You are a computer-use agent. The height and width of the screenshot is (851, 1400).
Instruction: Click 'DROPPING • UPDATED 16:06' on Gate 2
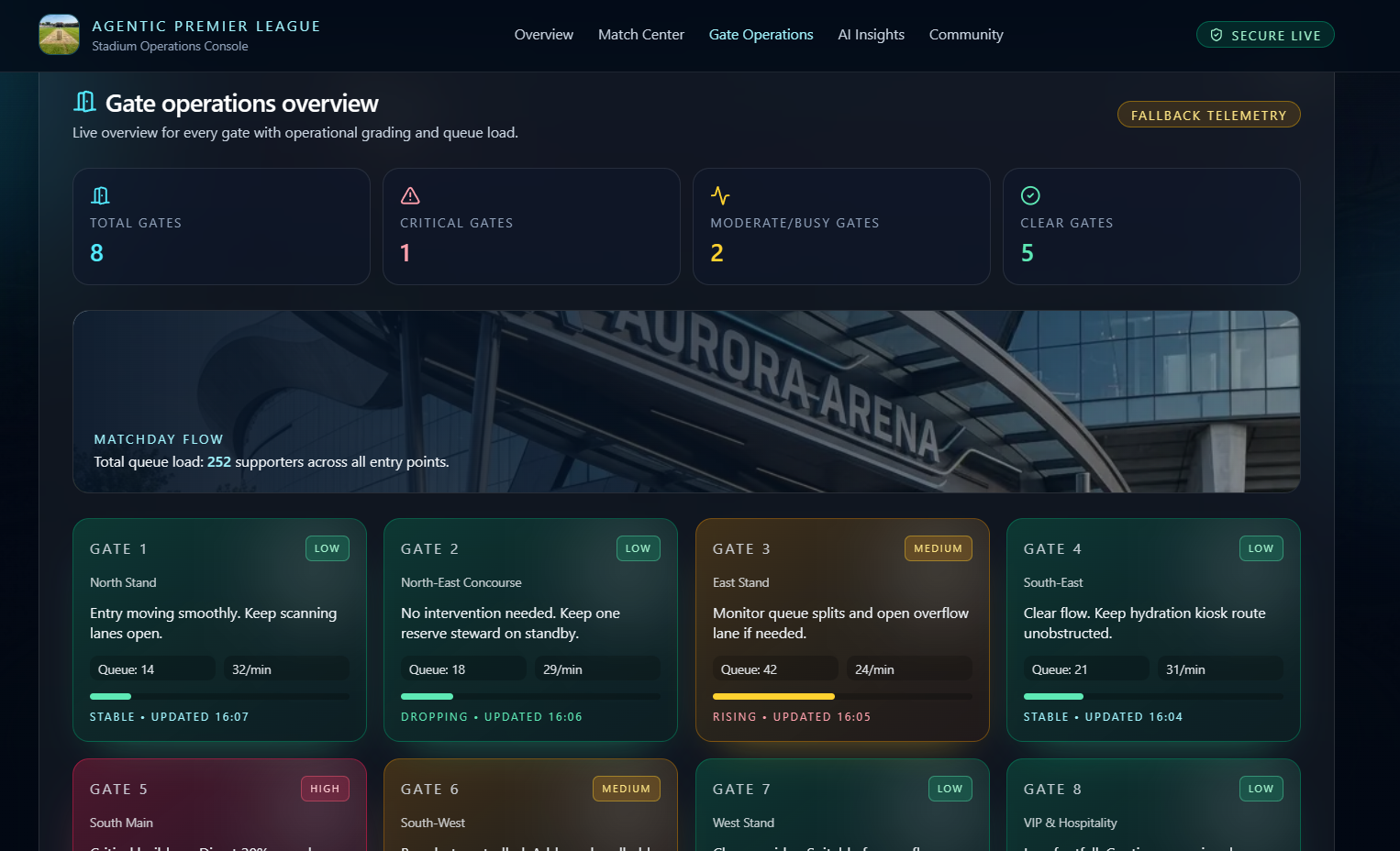(x=492, y=717)
